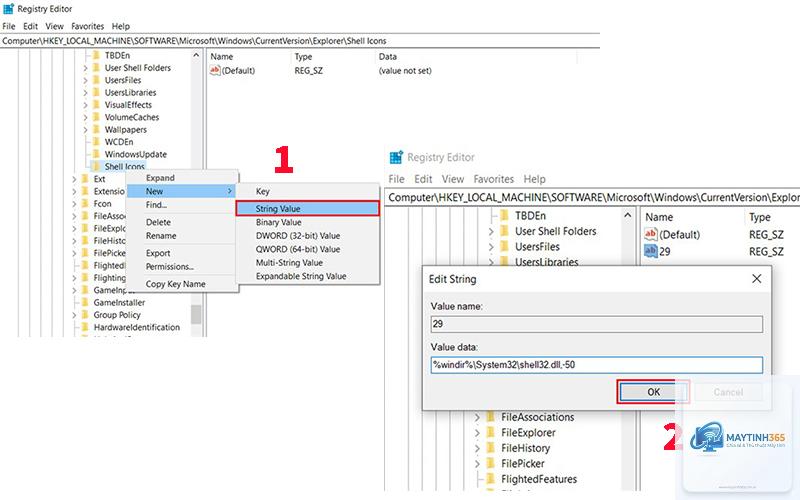Select Permissions... in the context menu

coord(182,266)
